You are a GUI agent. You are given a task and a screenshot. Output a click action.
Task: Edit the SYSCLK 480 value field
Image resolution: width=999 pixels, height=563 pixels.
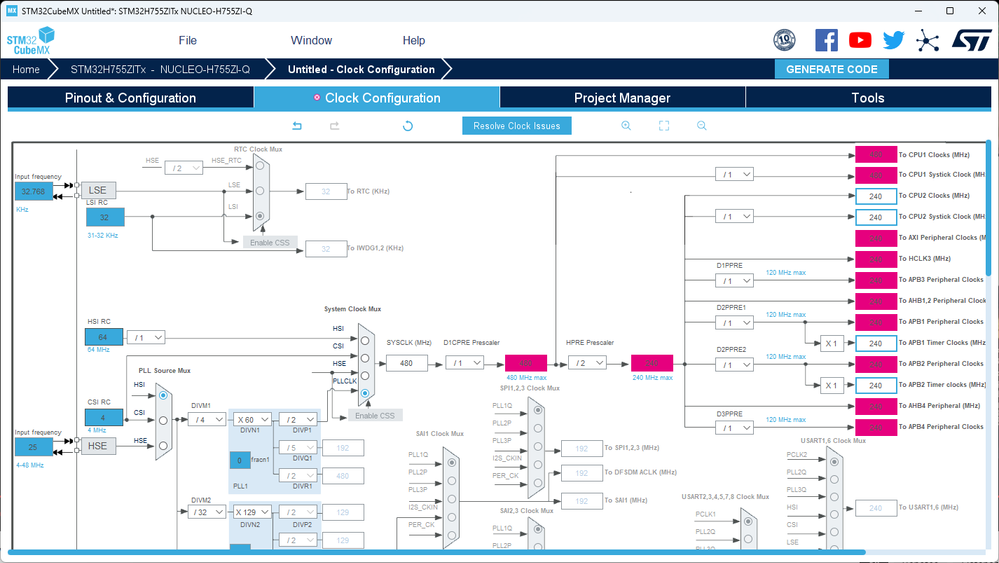point(406,363)
